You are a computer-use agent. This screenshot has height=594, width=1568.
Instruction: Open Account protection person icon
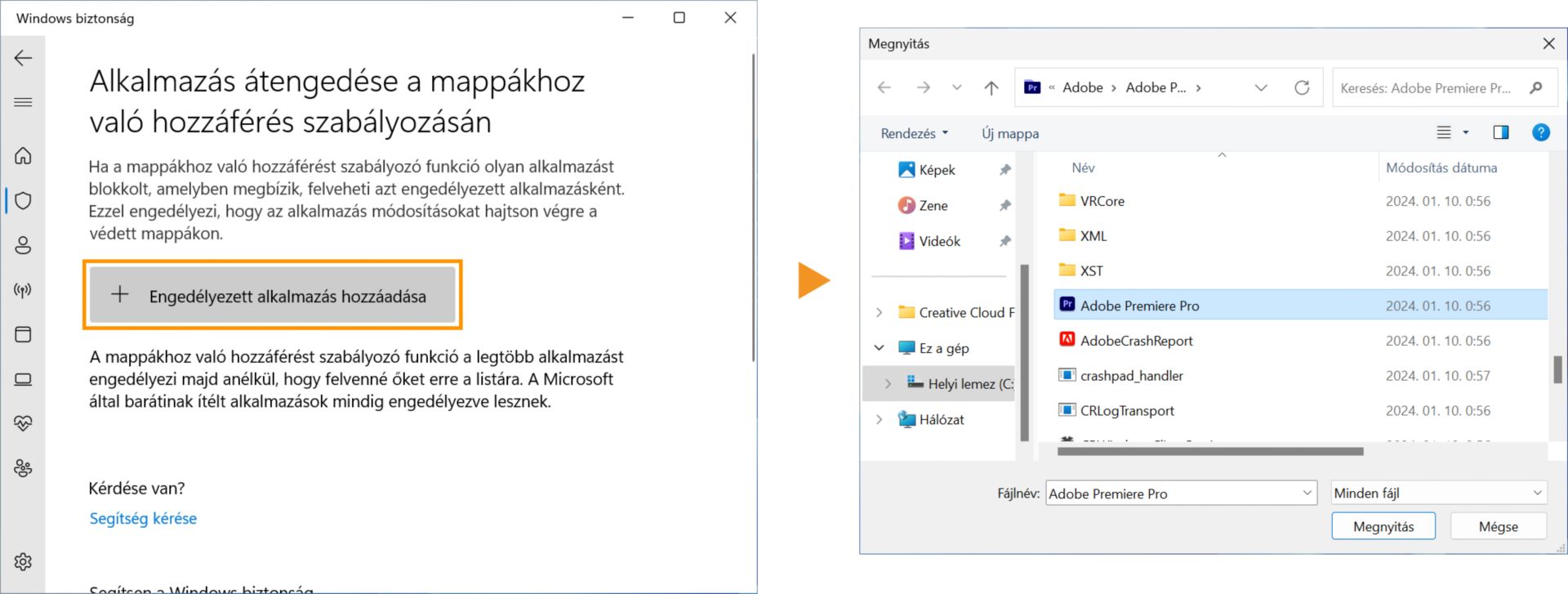pyautogui.click(x=23, y=245)
